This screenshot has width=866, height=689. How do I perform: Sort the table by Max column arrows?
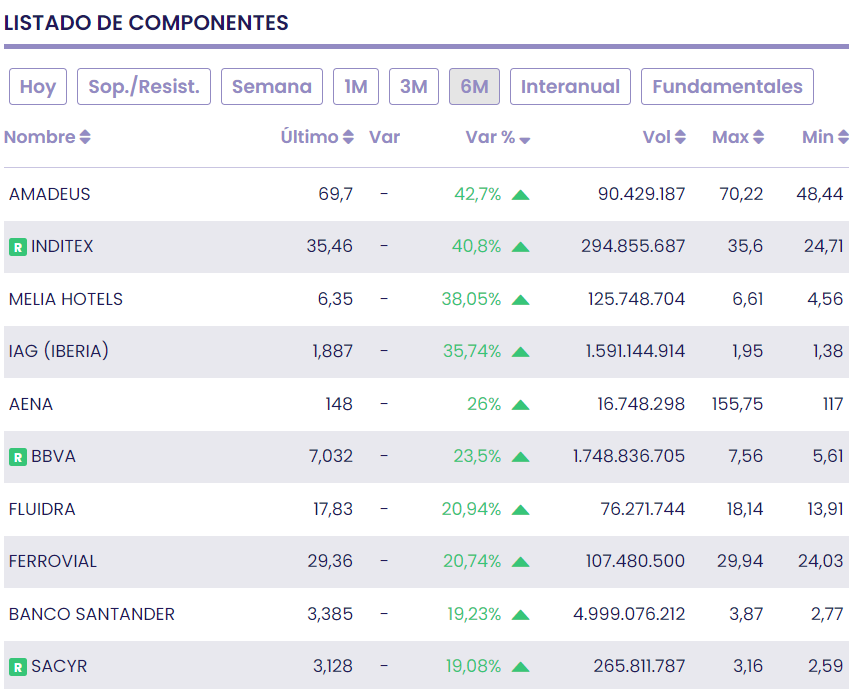[759, 138]
